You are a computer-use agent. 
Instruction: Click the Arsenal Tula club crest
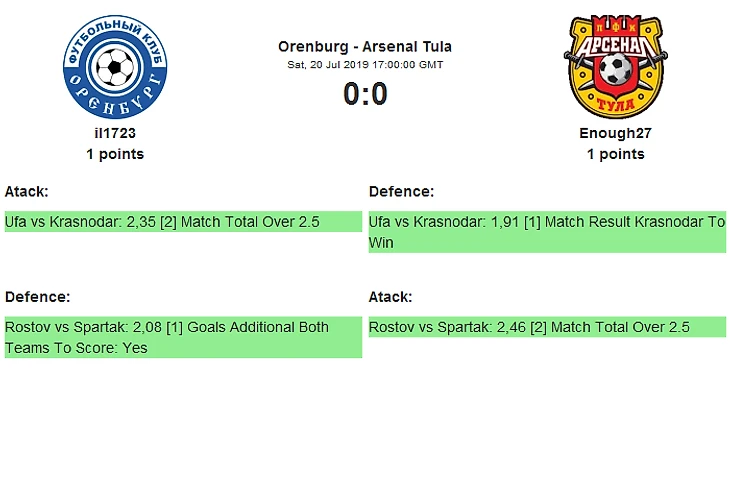(x=615, y=67)
